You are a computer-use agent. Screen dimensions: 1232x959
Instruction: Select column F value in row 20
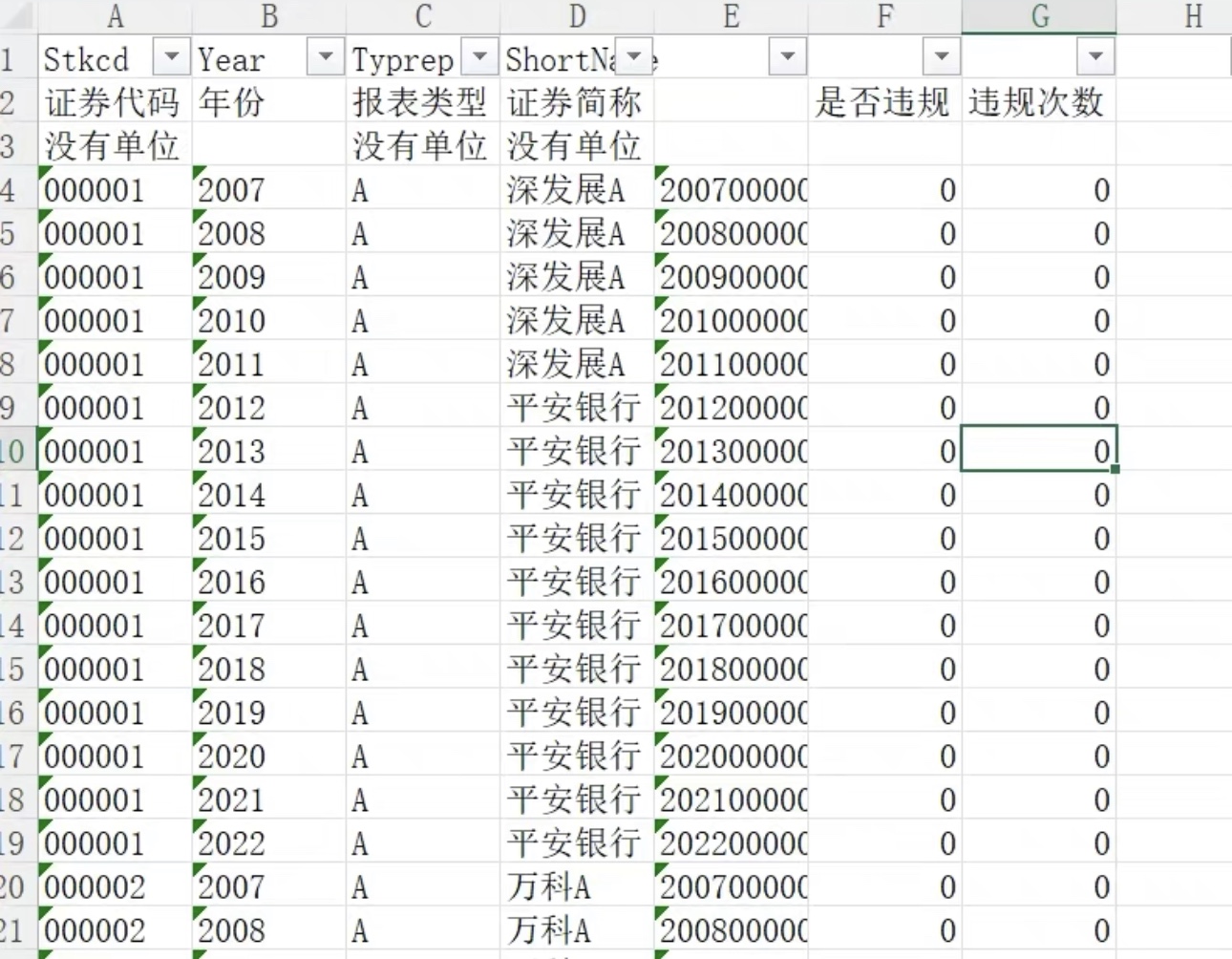pos(885,886)
